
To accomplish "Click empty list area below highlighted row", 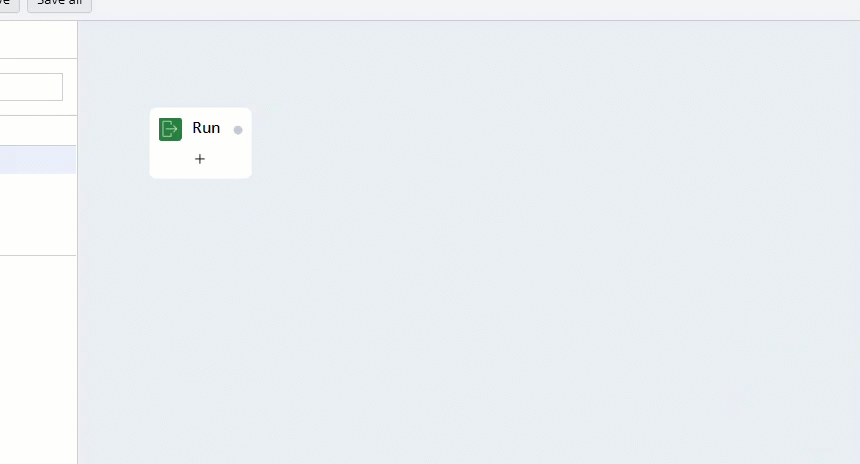I will [38, 214].
